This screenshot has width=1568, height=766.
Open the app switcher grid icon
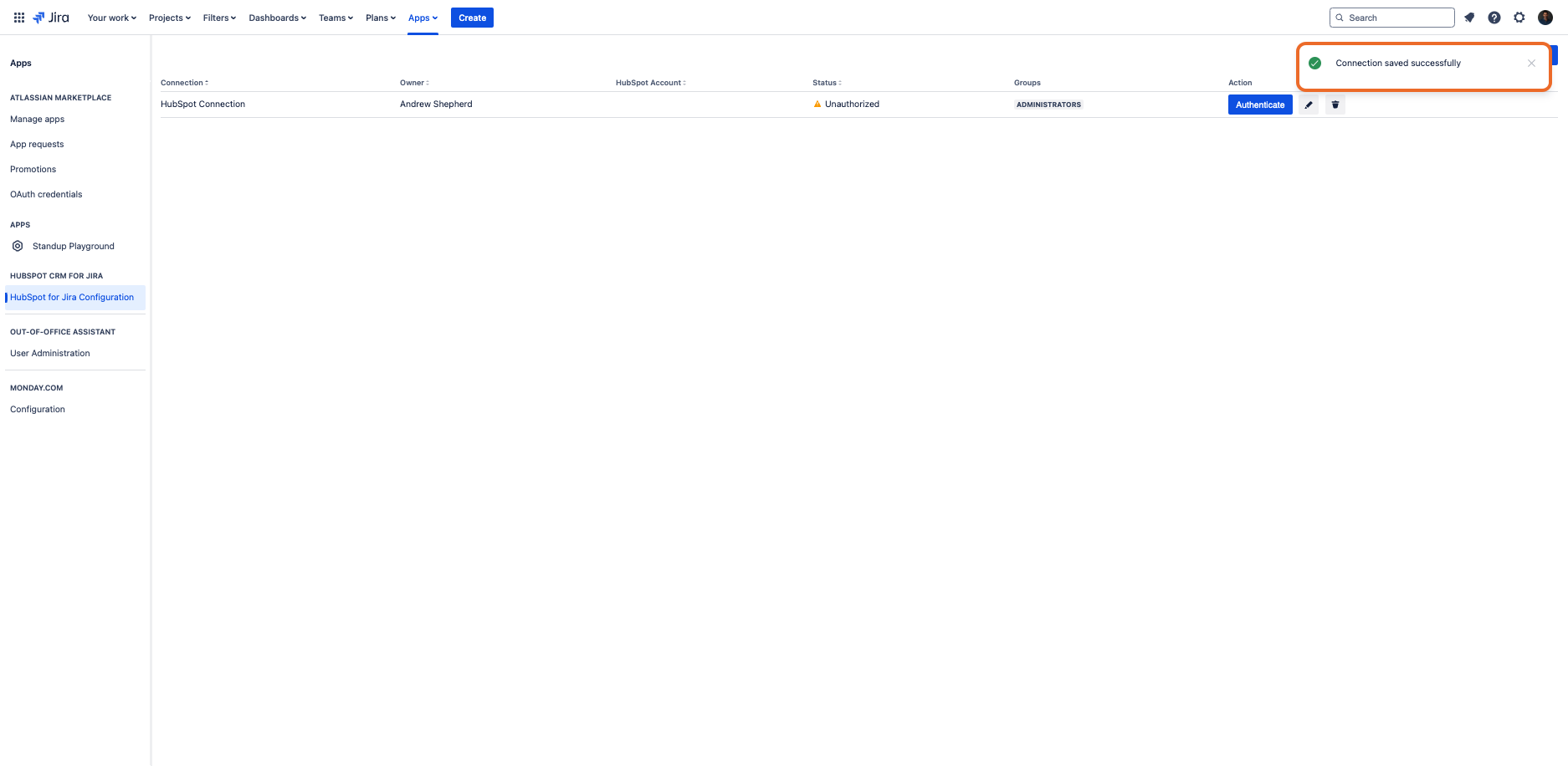click(x=19, y=18)
